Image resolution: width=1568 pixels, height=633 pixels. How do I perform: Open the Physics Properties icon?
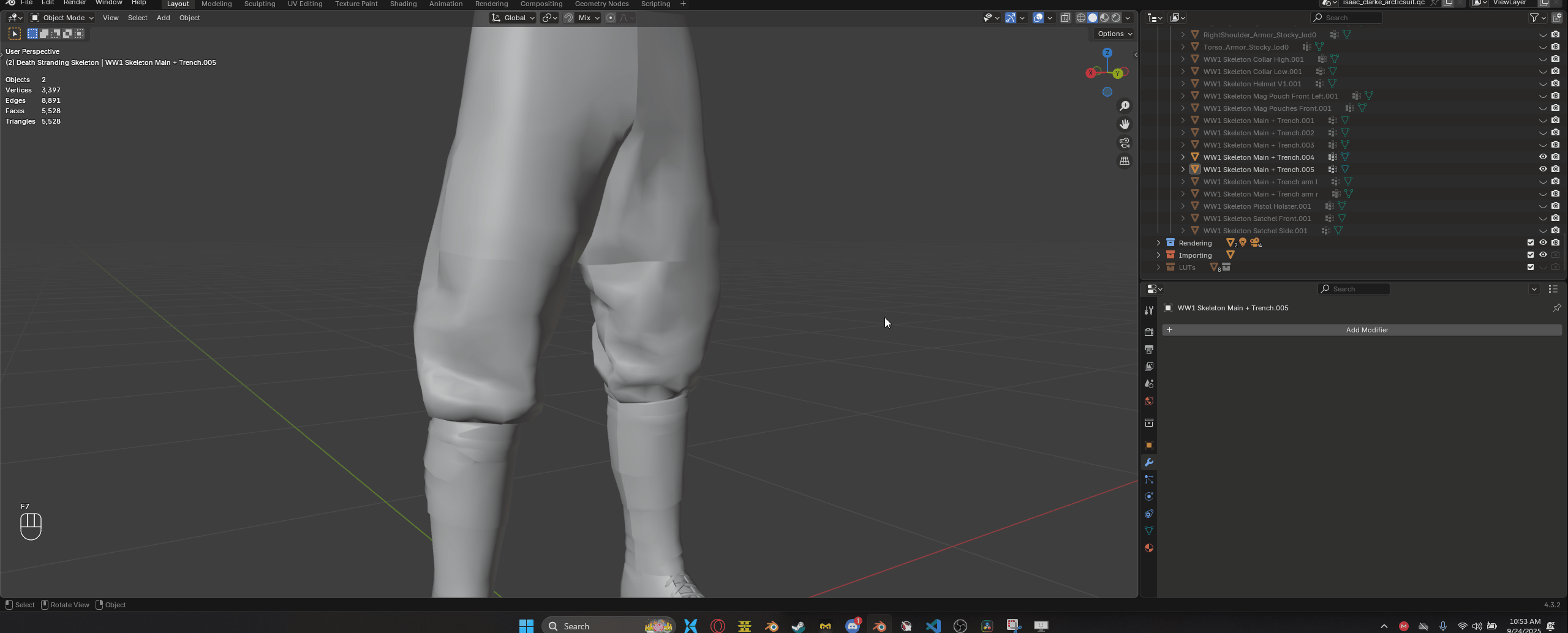[1149, 496]
